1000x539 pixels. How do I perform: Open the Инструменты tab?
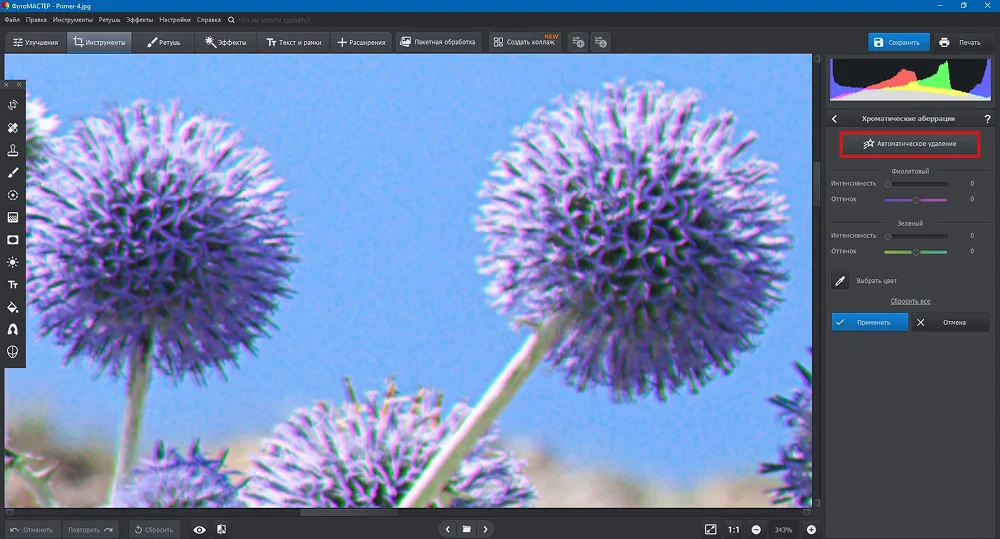99,42
